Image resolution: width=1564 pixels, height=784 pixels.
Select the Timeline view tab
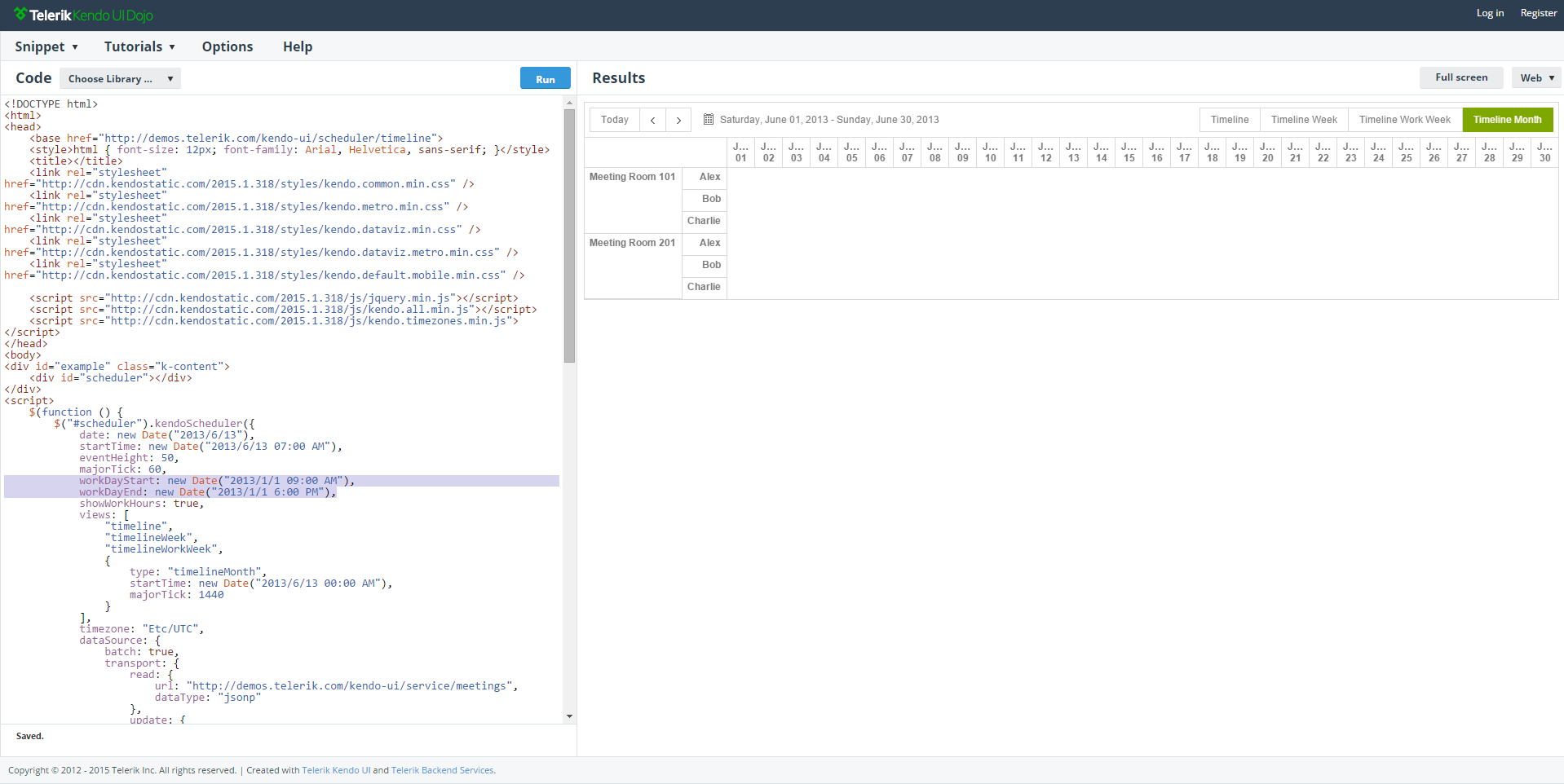[1229, 120]
